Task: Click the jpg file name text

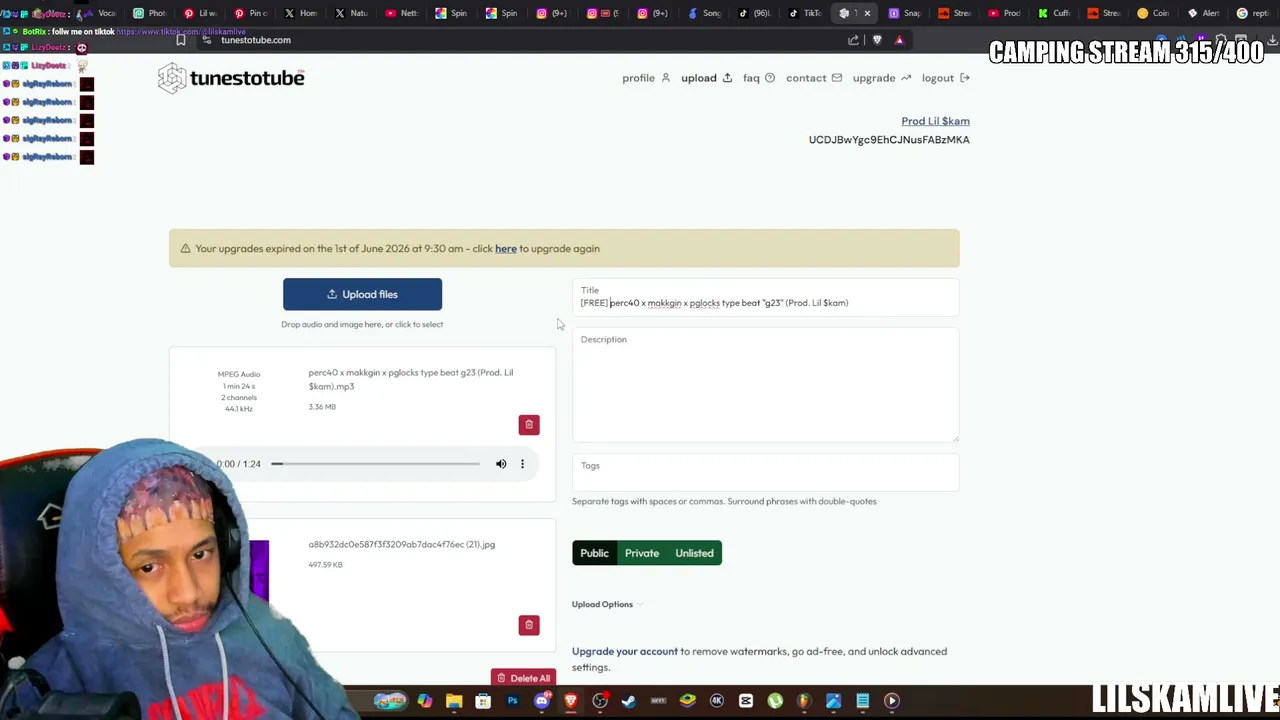Action: click(402, 545)
